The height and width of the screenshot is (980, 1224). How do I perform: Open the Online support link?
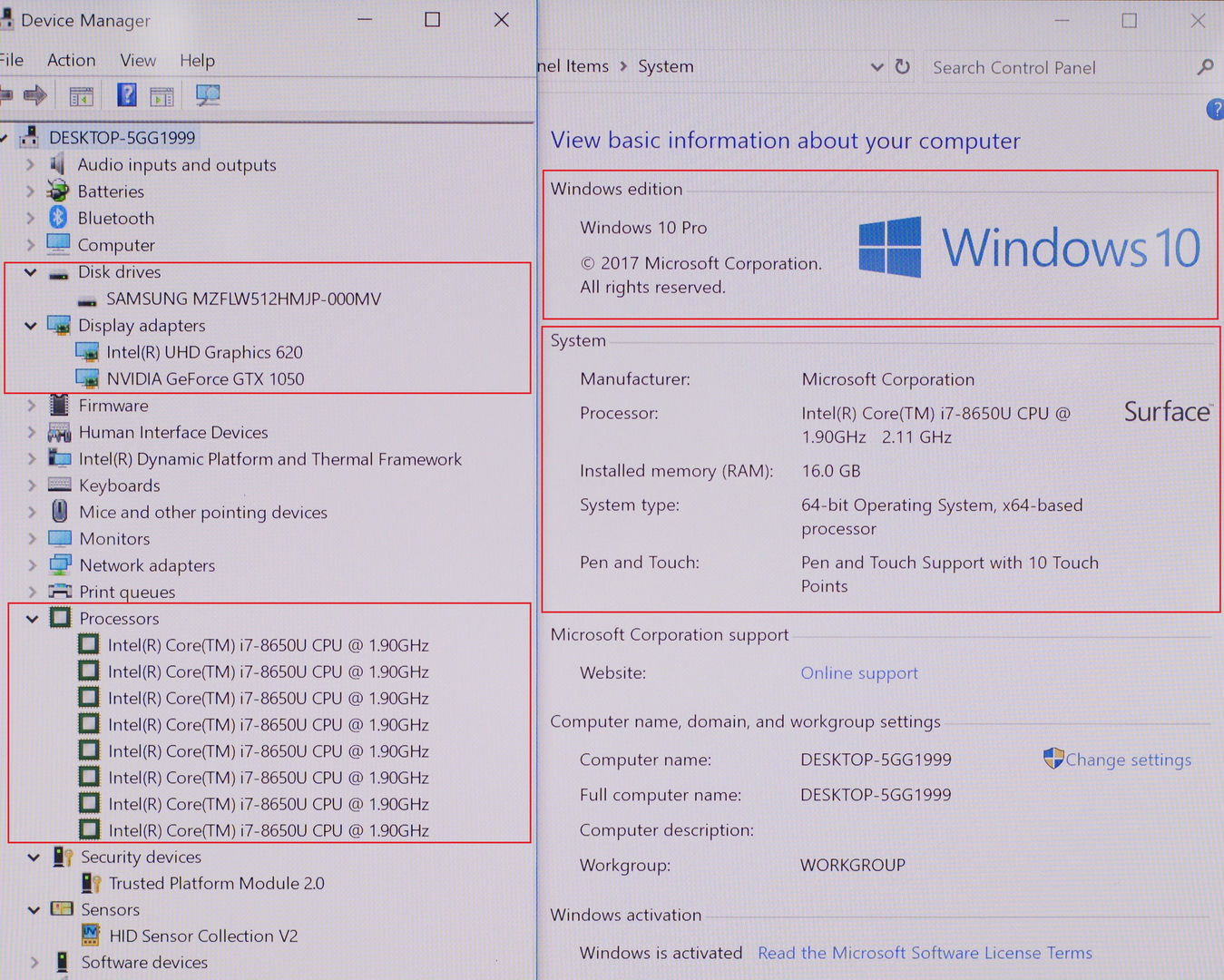click(x=859, y=673)
